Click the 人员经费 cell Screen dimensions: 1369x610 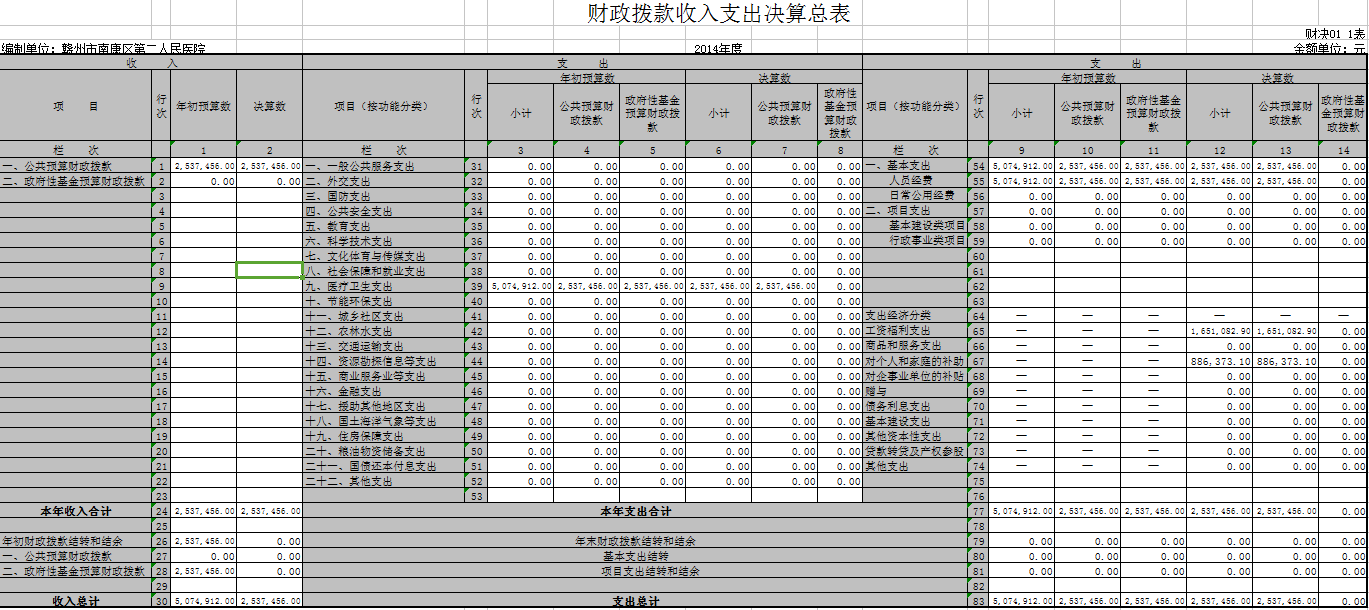(915, 182)
